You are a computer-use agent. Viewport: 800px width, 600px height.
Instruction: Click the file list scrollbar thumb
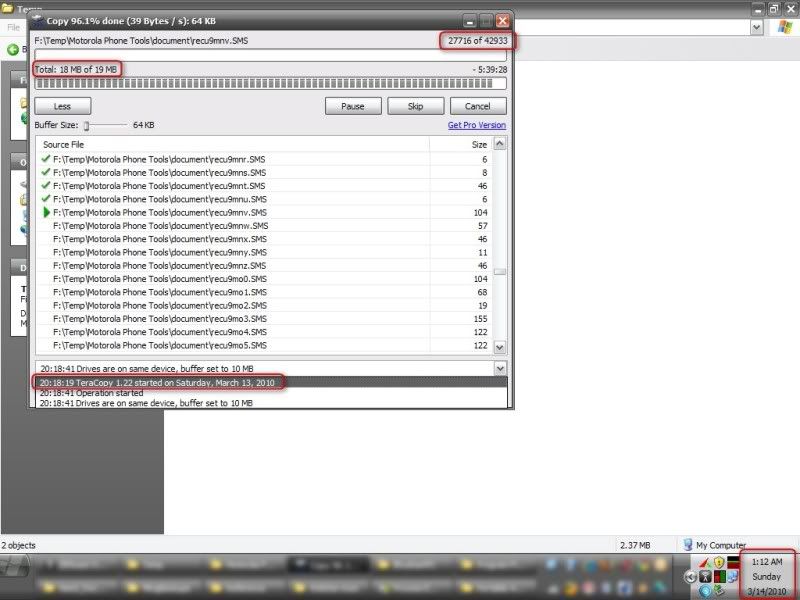pyautogui.click(x=499, y=272)
